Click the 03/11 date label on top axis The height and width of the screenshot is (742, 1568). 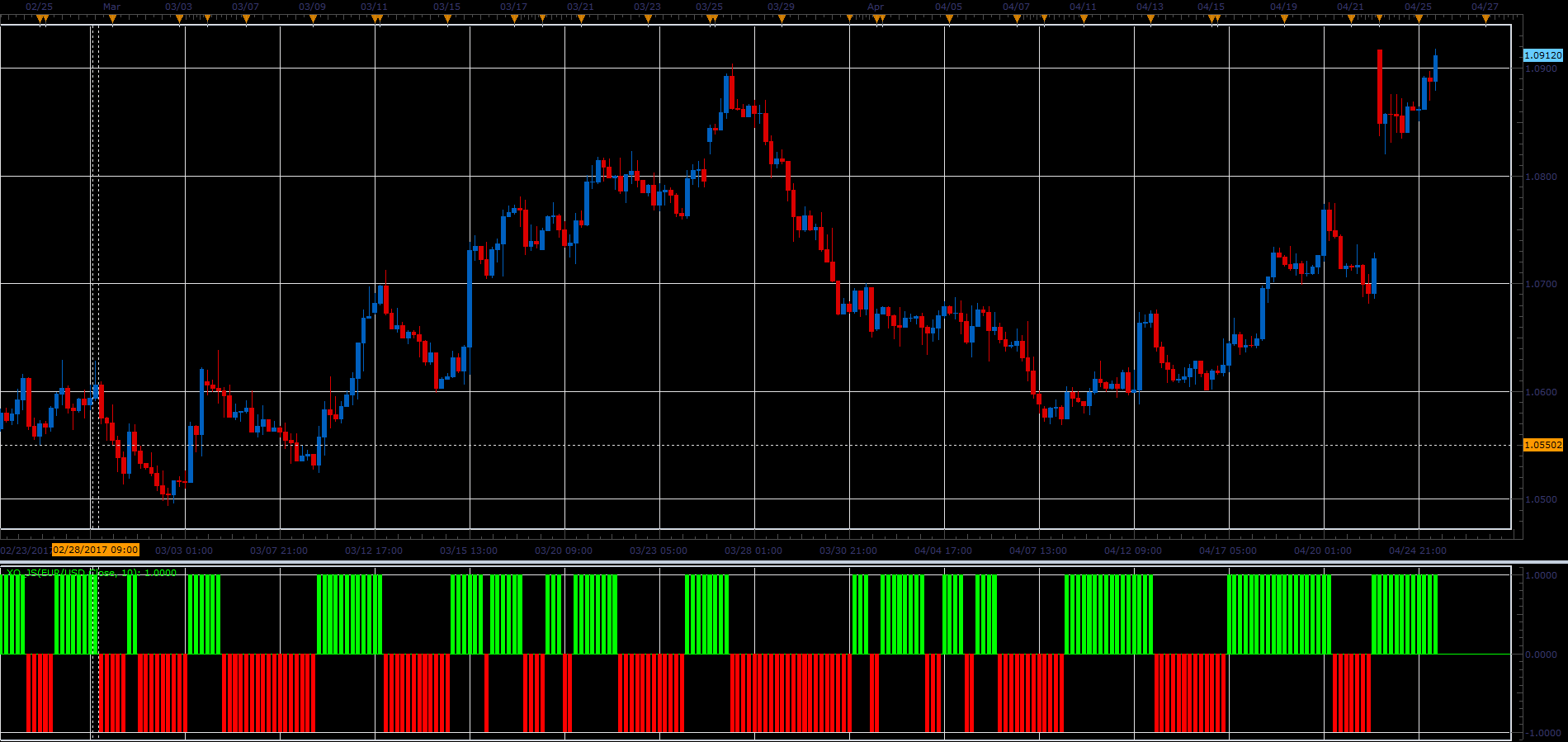[374, 7]
